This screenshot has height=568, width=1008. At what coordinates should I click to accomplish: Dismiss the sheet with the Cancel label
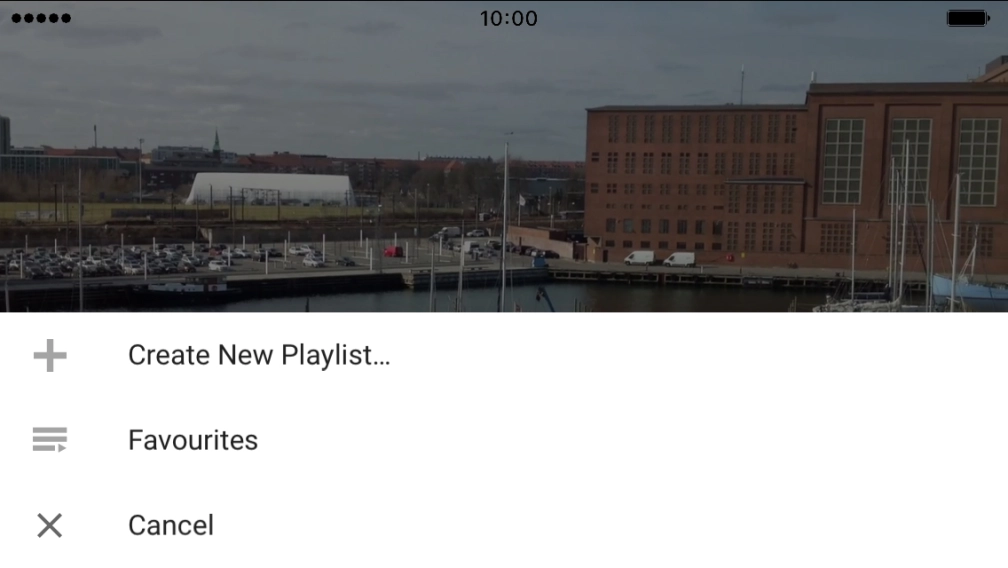pos(171,526)
